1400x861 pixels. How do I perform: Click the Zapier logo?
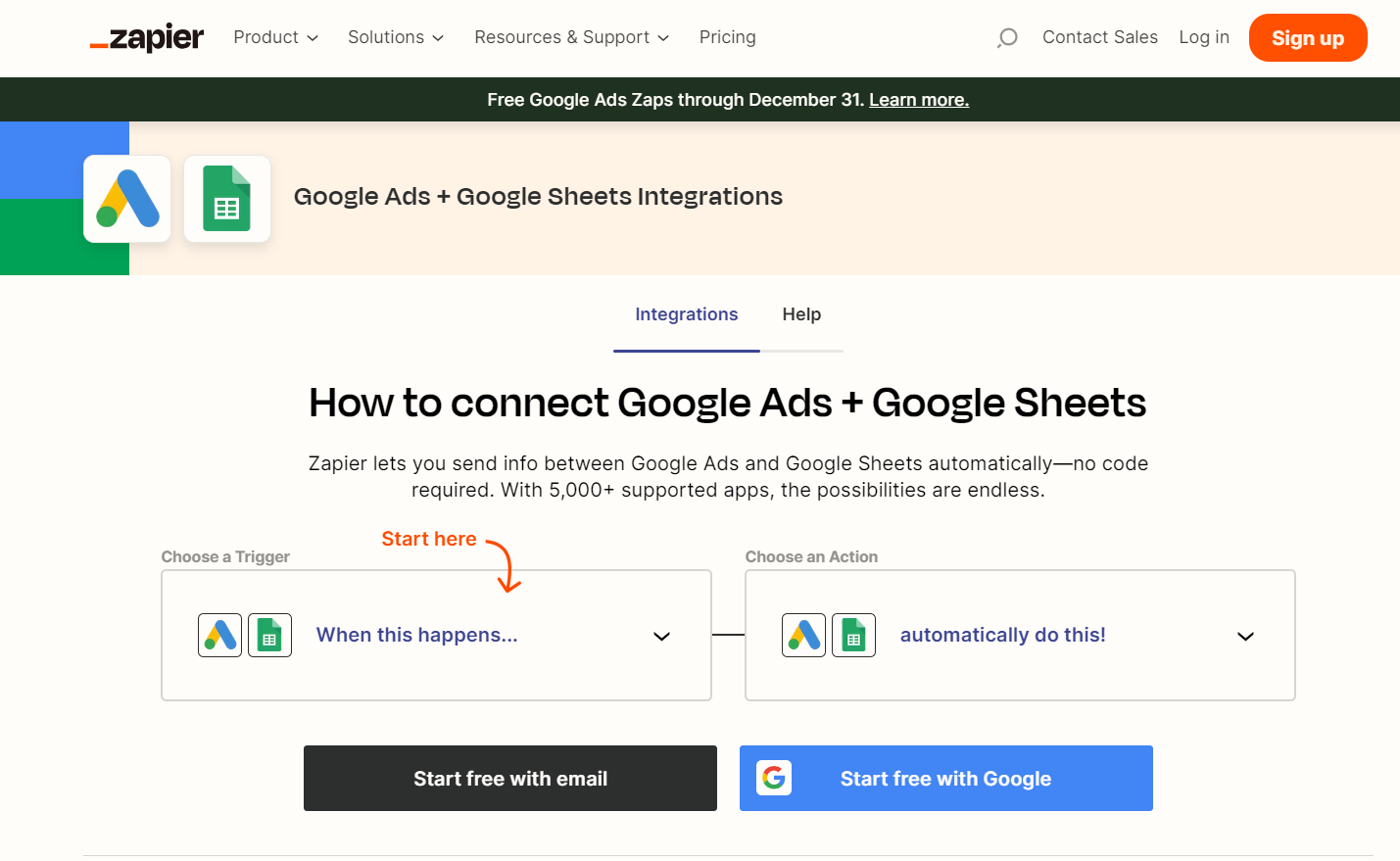point(147,38)
